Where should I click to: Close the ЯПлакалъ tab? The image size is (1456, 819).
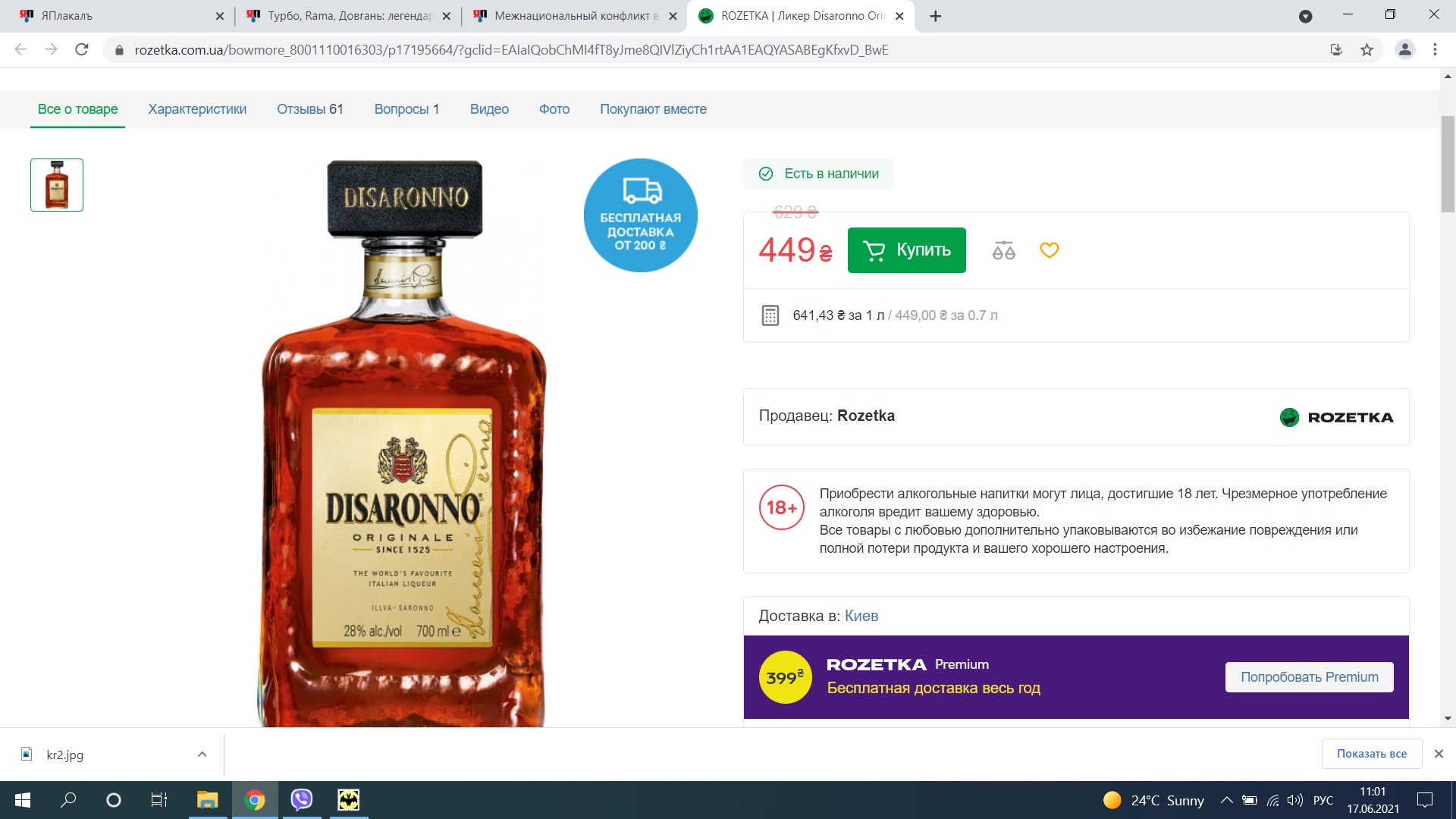pyautogui.click(x=220, y=16)
